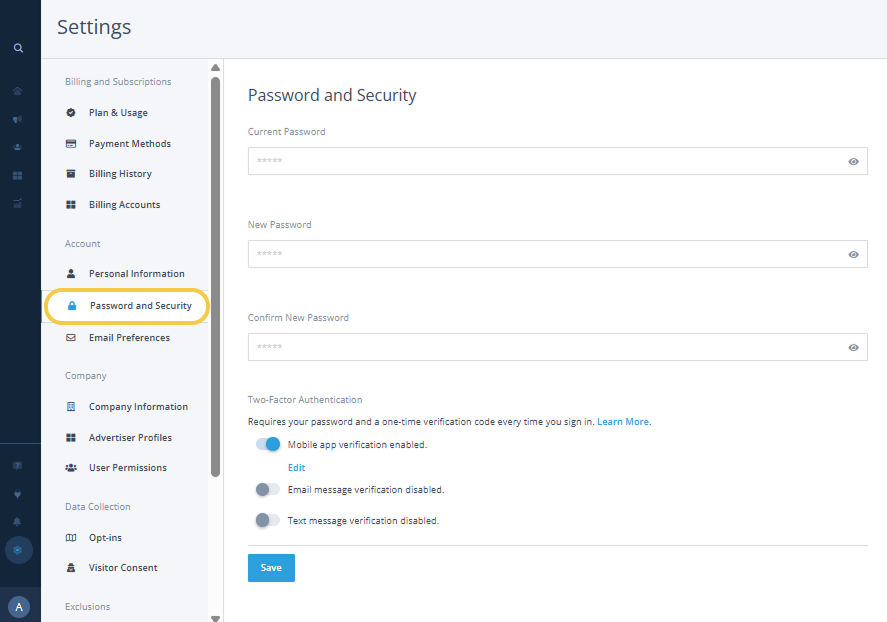Open Personal Information settings page

(x=136, y=273)
